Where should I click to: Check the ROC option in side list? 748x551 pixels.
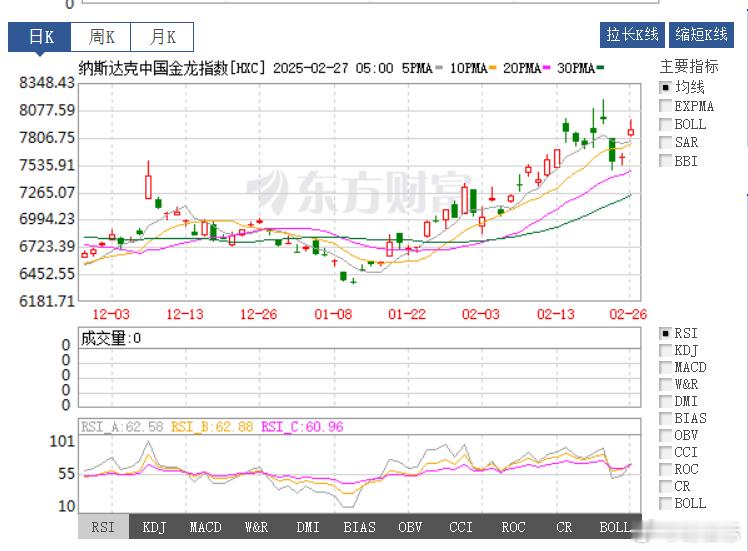(x=665, y=469)
